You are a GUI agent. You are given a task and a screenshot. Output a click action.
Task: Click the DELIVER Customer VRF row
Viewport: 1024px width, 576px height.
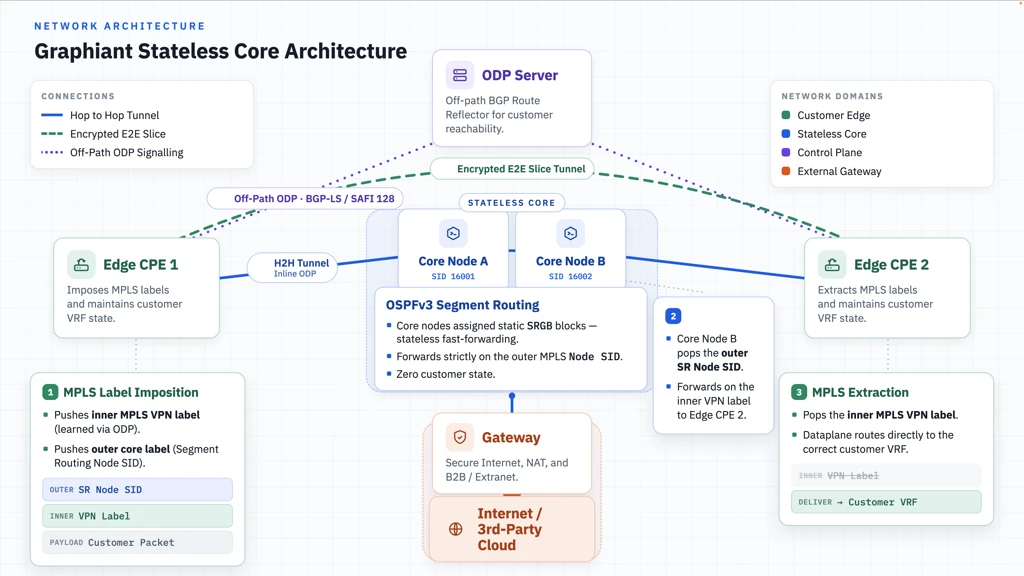point(886,502)
